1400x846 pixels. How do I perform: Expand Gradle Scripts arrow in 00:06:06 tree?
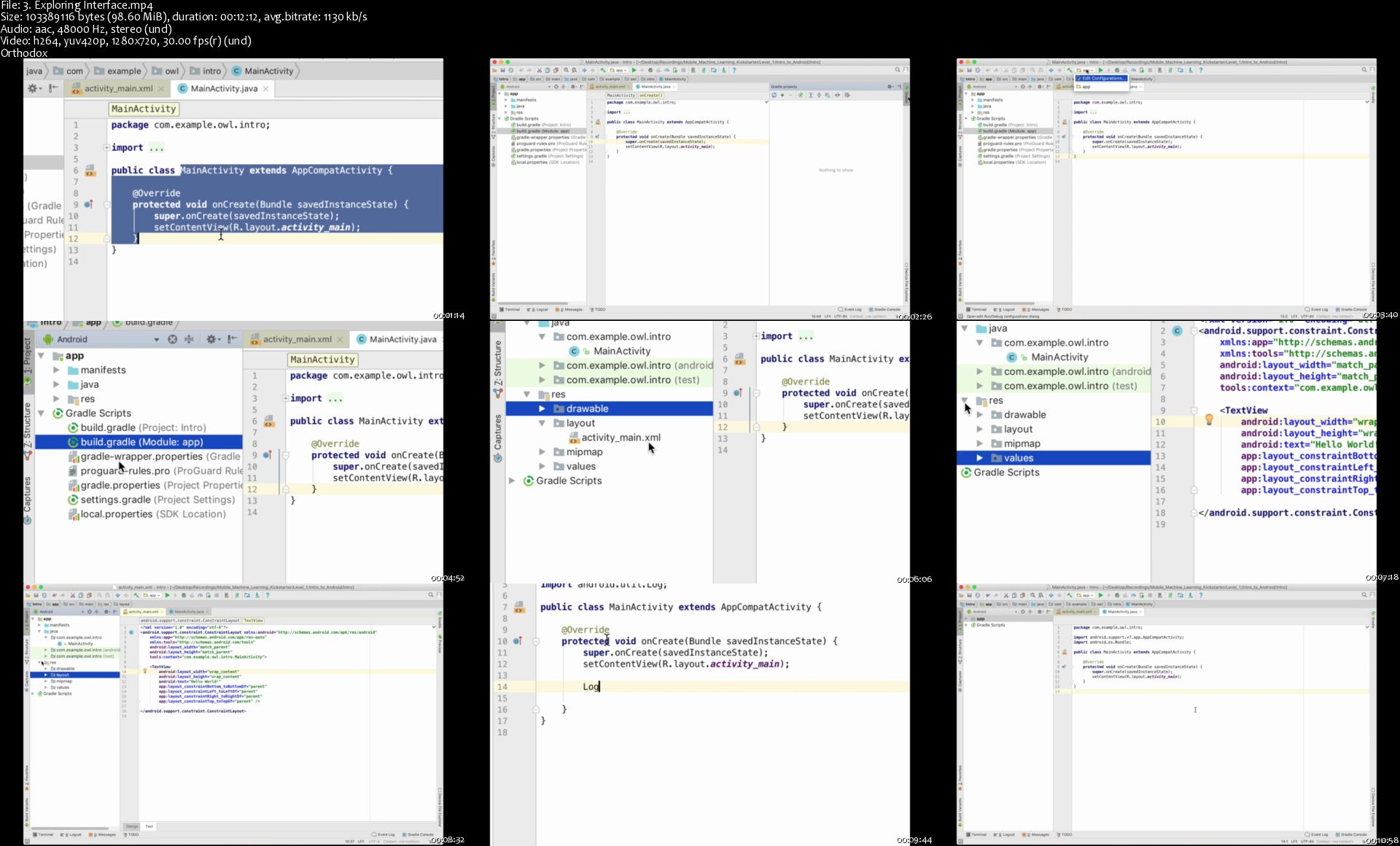pos(512,481)
